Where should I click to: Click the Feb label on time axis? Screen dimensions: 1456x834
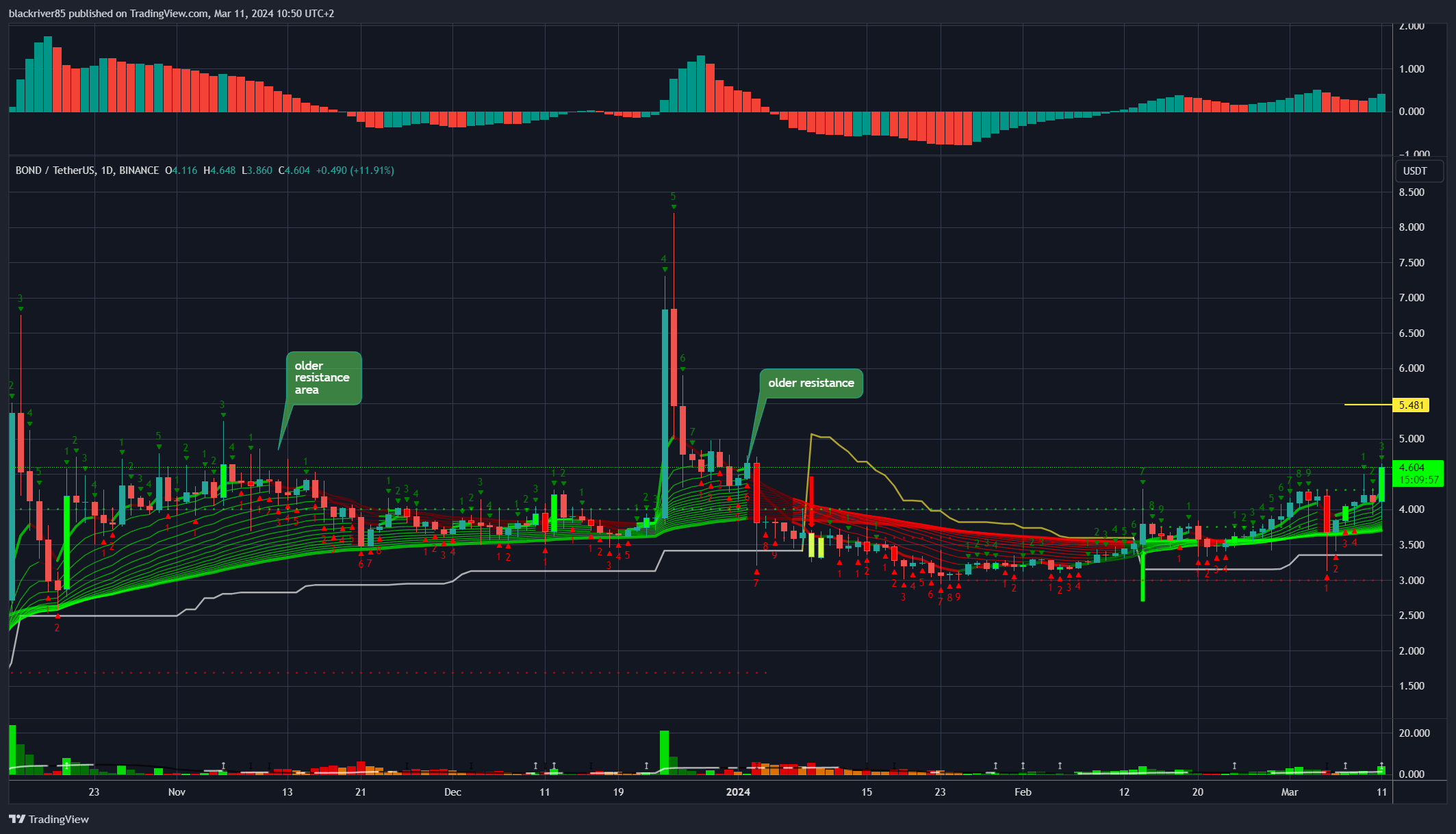tap(1023, 792)
